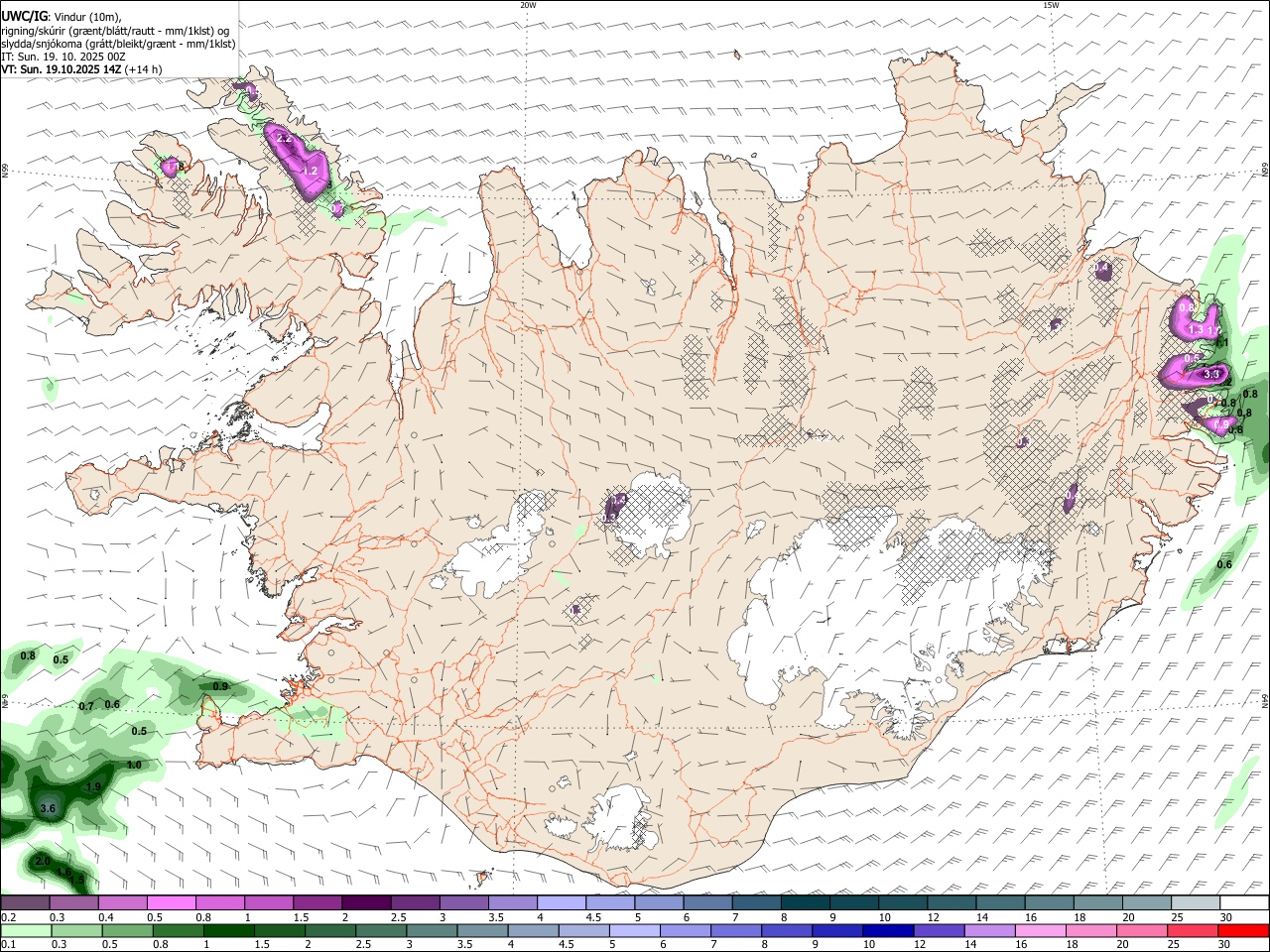Viewport: 1270px width, 952px height.
Task: Click the 'UWC/IG: Vindur (10m)' title line
Action: coord(62,17)
